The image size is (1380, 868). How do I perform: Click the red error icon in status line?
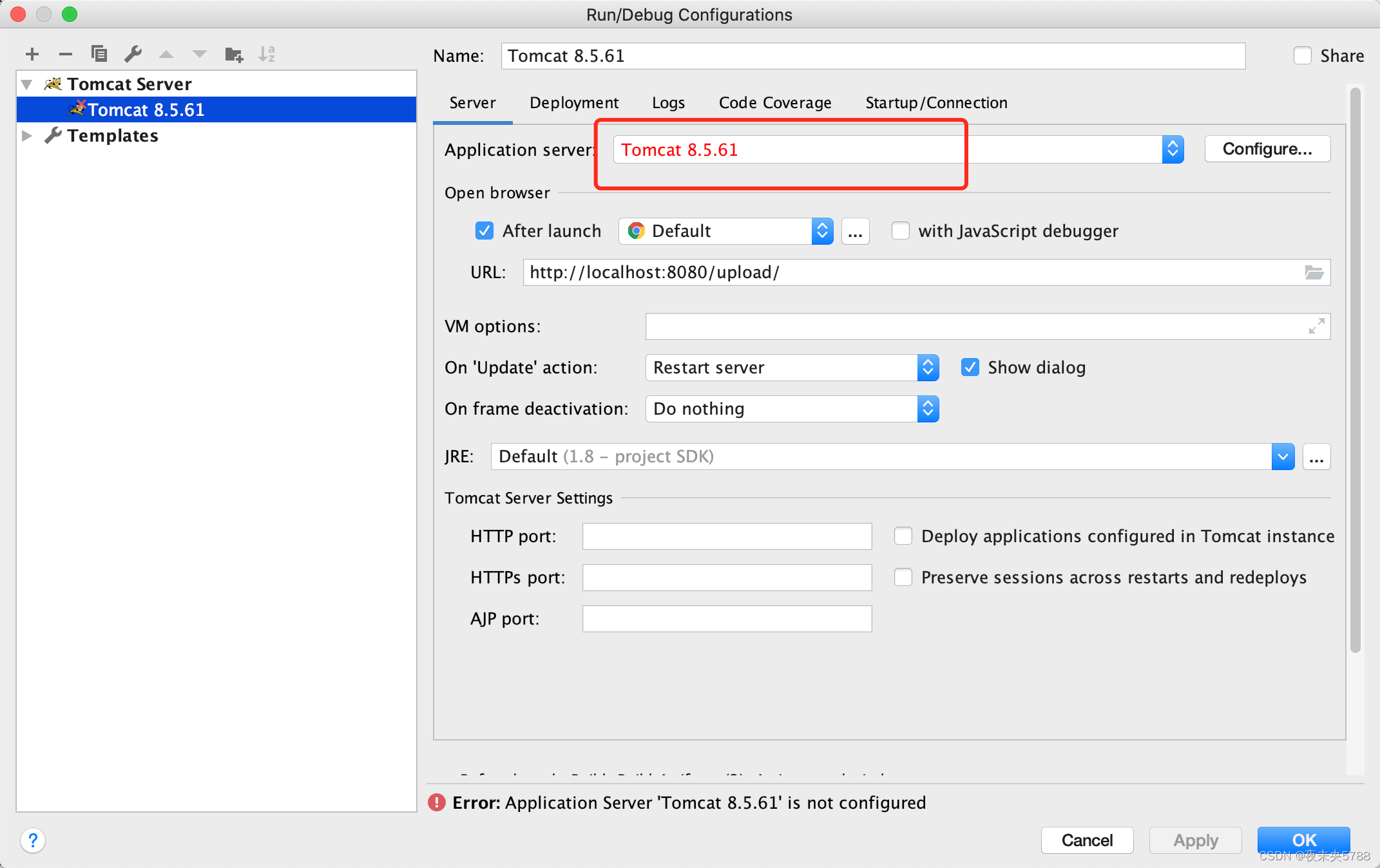[x=437, y=802]
